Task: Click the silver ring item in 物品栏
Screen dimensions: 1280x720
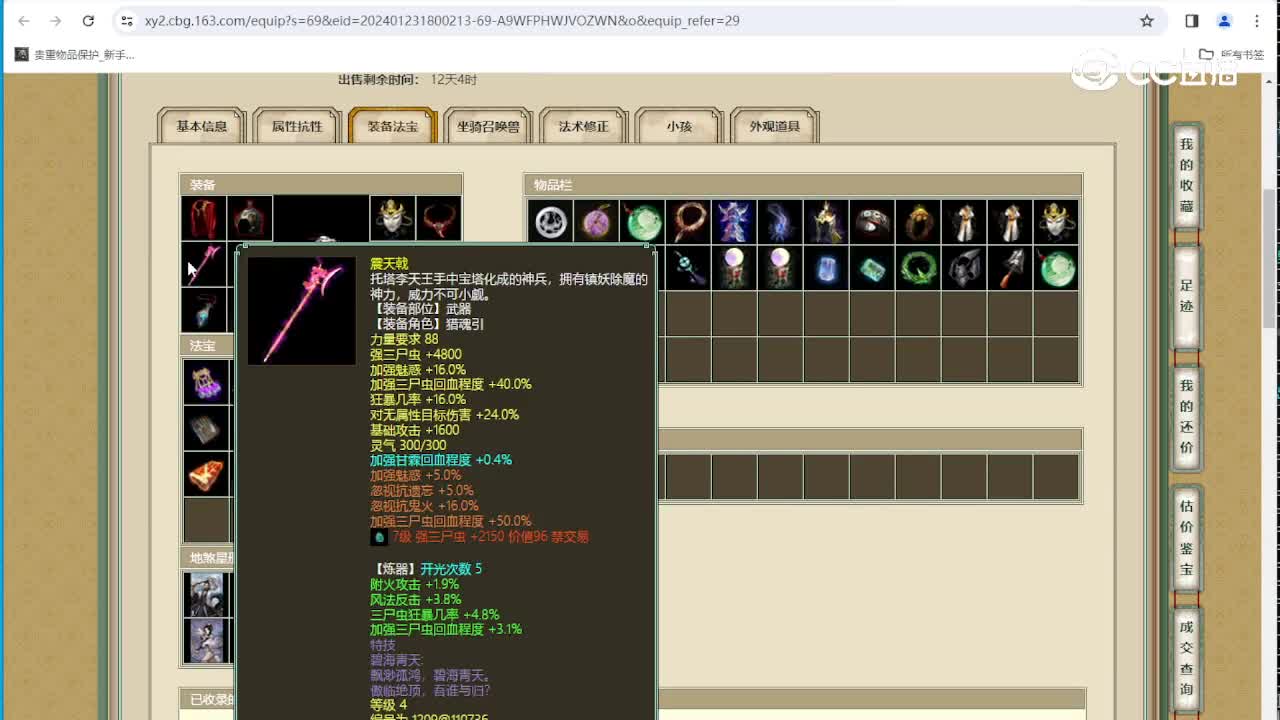Action: point(550,222)
